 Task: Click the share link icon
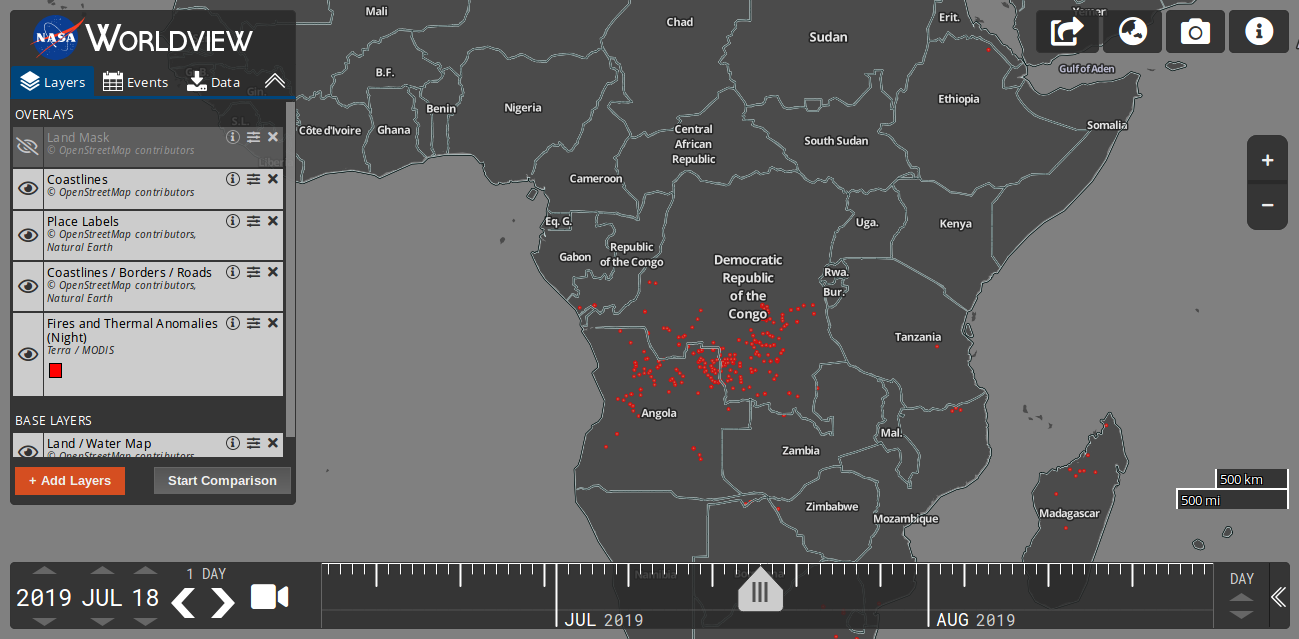[x=1067, y=32]
